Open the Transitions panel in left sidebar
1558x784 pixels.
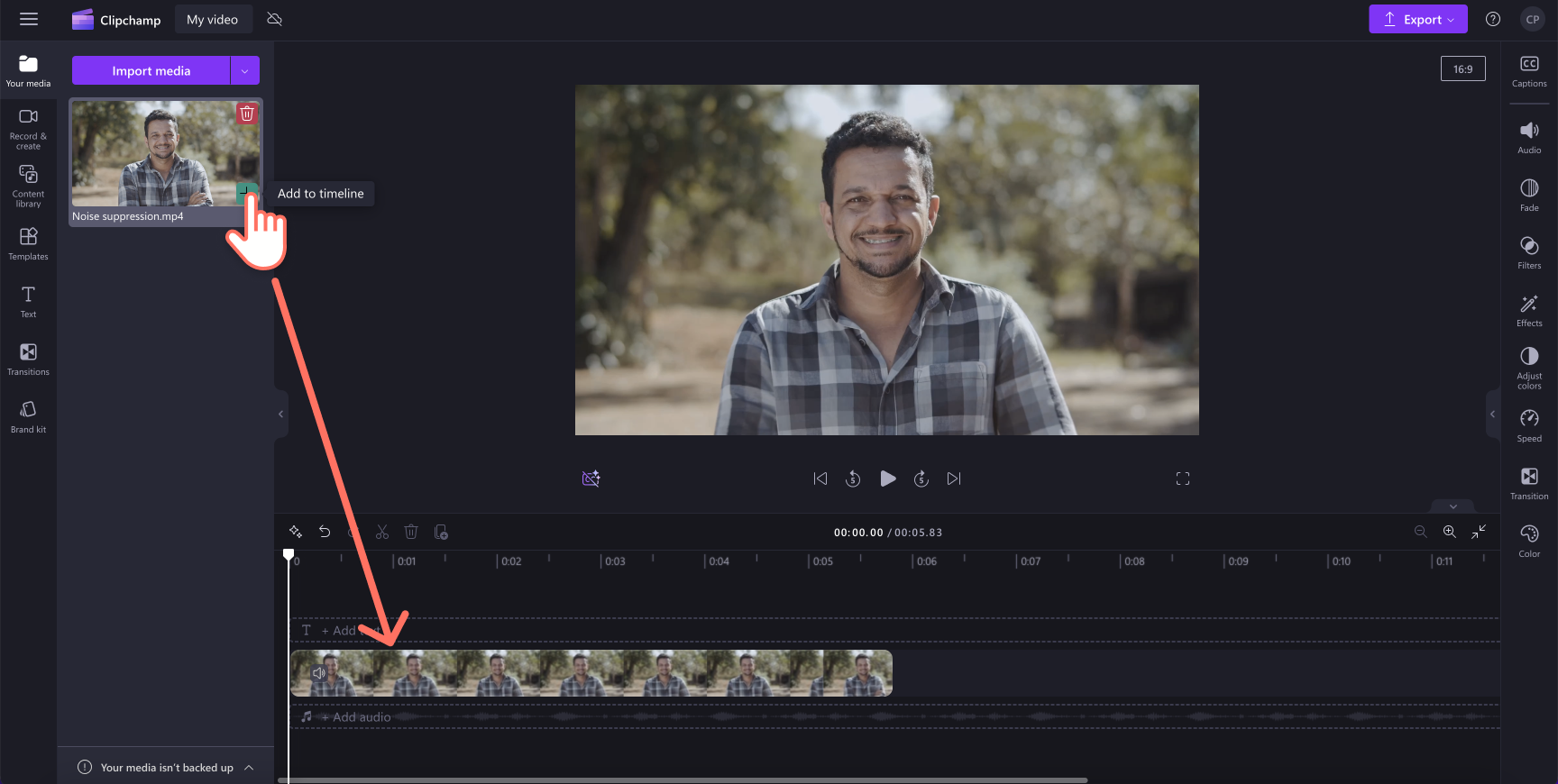pos(28,359)
